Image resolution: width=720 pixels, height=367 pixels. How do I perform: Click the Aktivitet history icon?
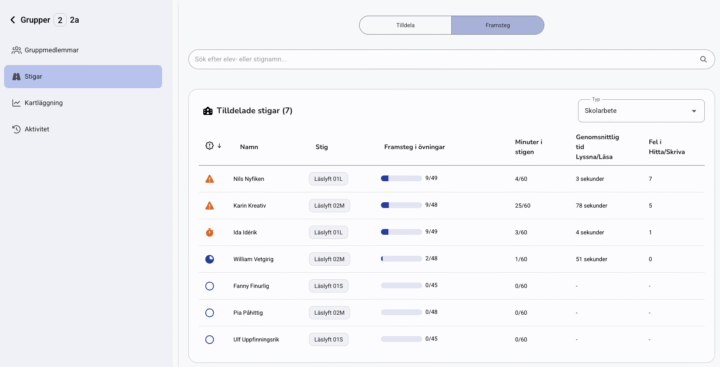[16, 130]
